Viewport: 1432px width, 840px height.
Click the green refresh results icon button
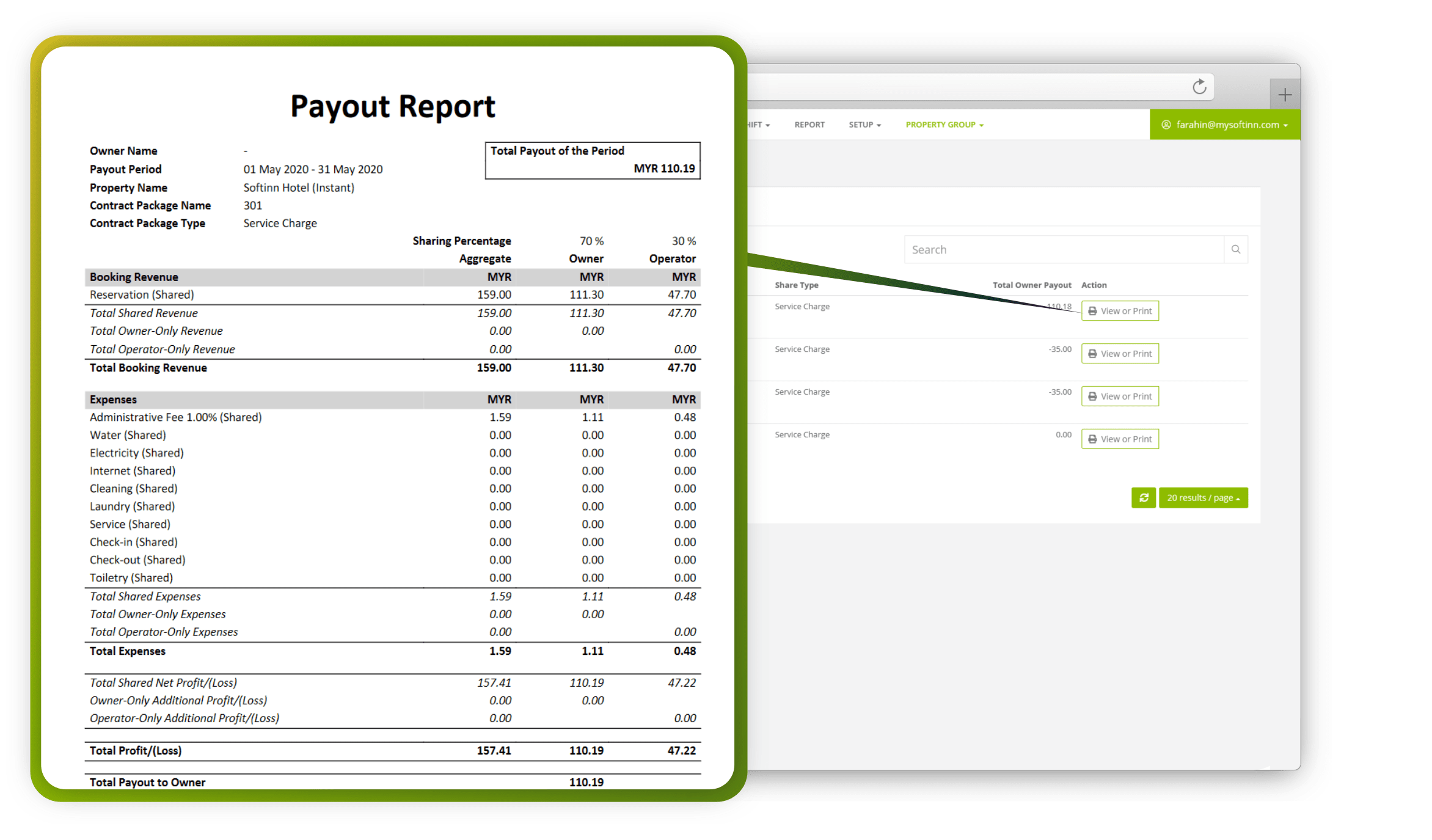point(1144,498)
